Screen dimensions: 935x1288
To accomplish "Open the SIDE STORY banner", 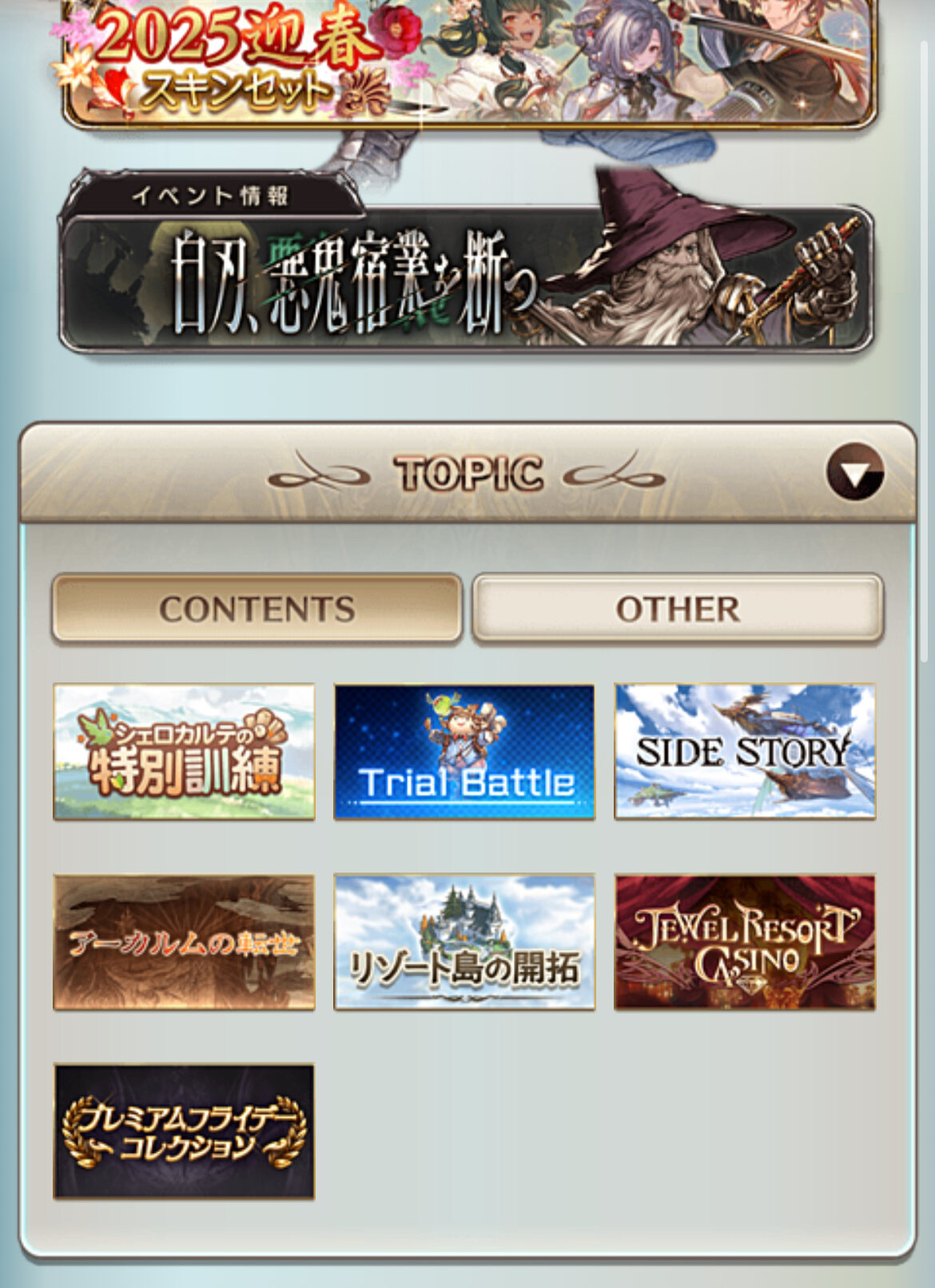I will 745,751.
